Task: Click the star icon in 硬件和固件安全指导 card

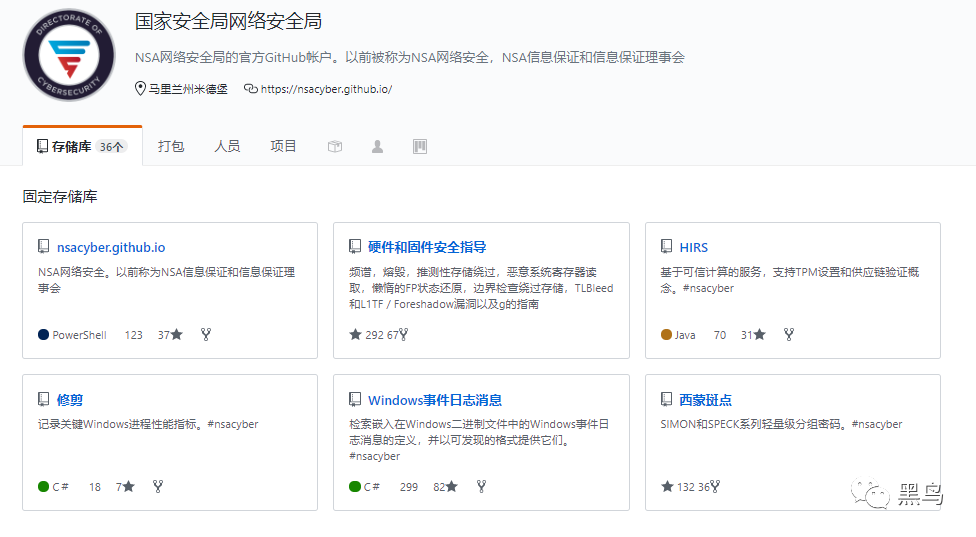Action: click(355, 335)
